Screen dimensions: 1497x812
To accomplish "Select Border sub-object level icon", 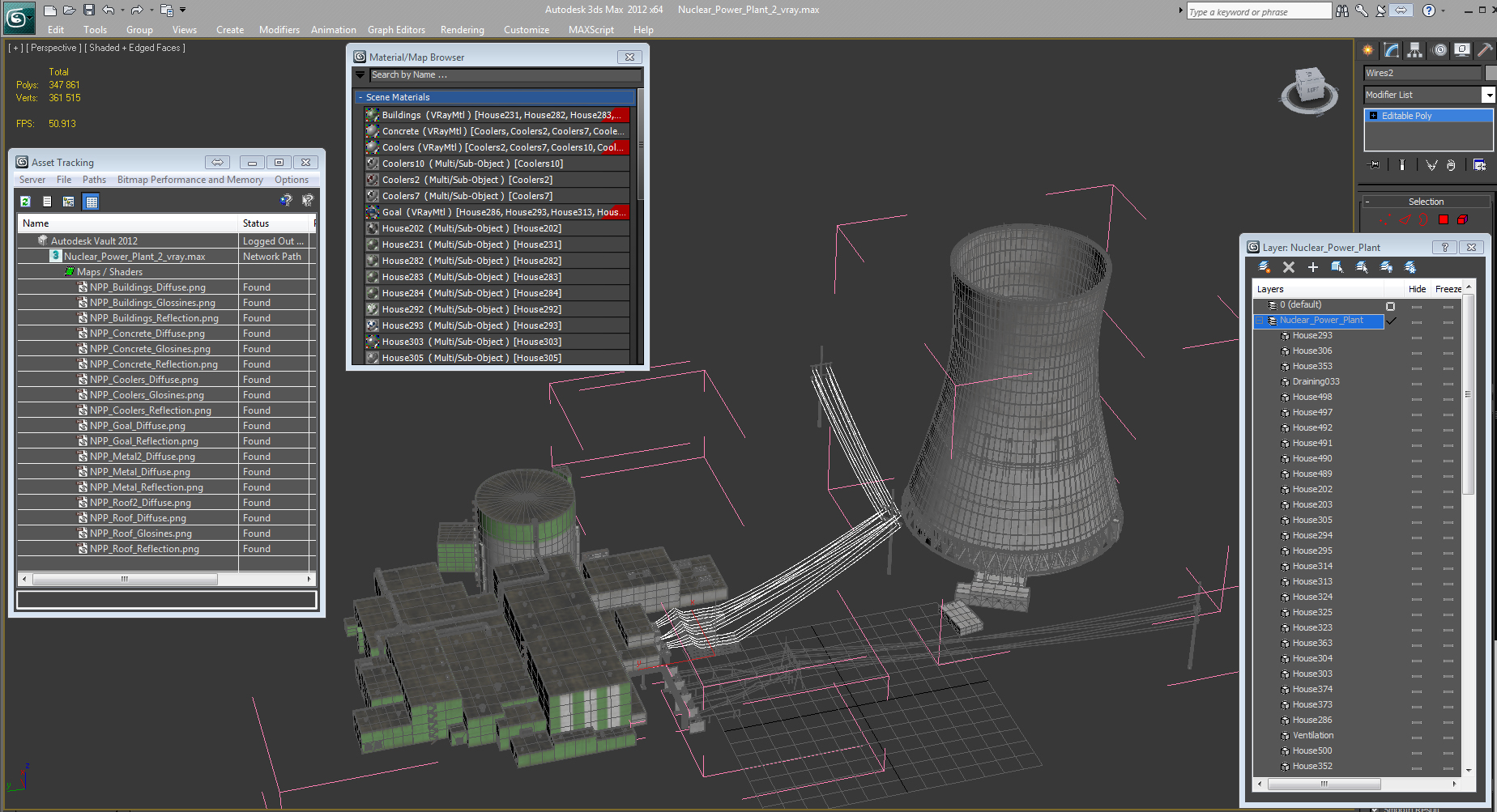I will point(1423,220).
